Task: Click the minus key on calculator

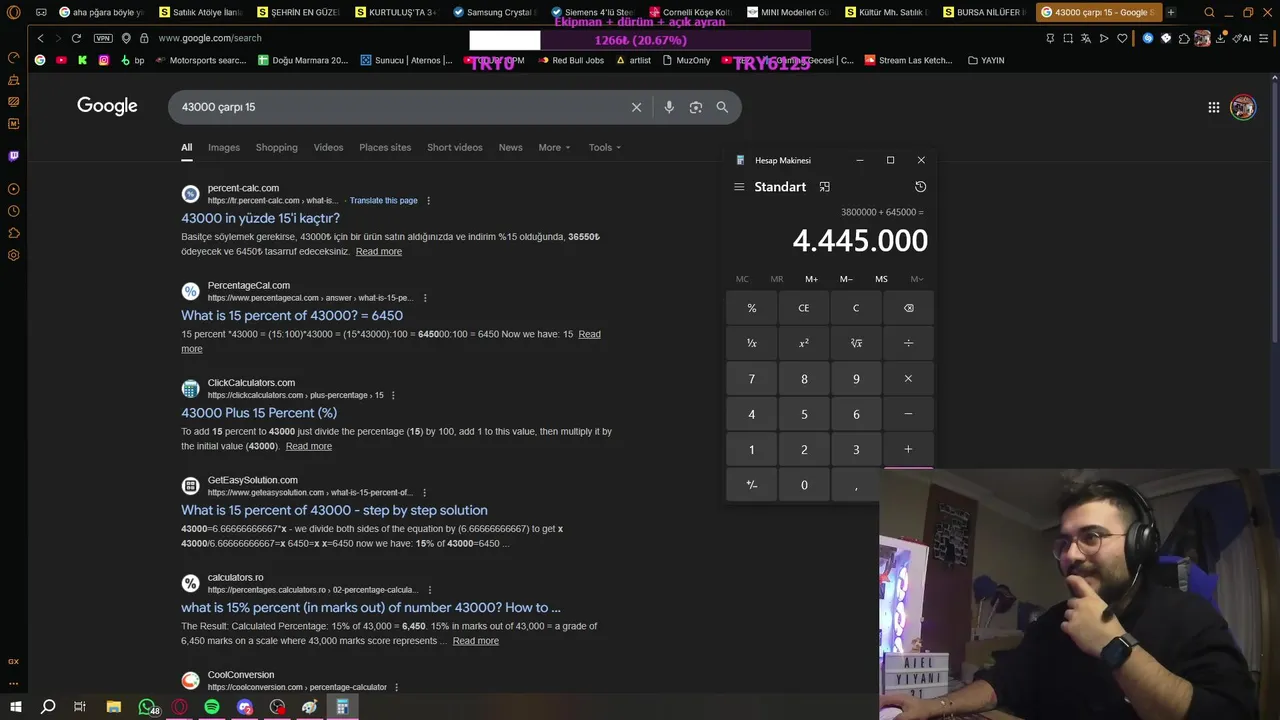Action: click(x=908, y=414)
